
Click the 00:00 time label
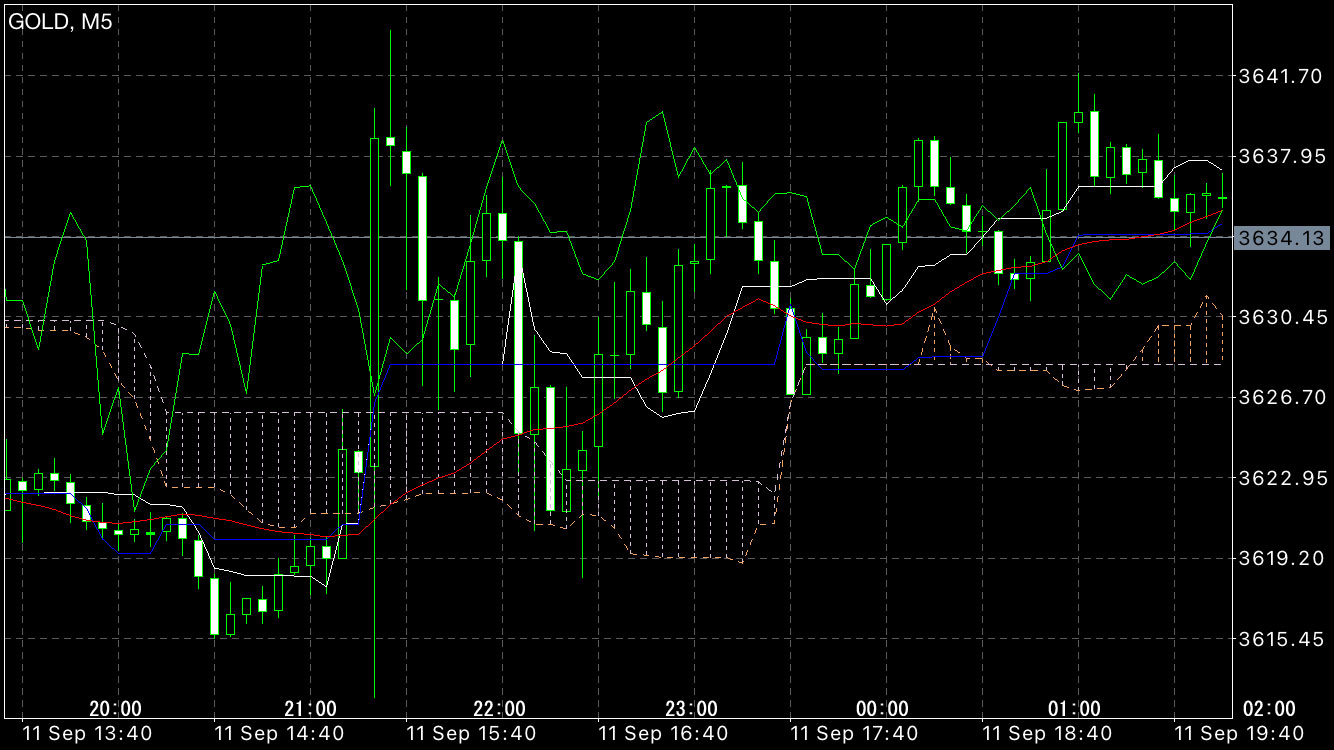[883, 709]
